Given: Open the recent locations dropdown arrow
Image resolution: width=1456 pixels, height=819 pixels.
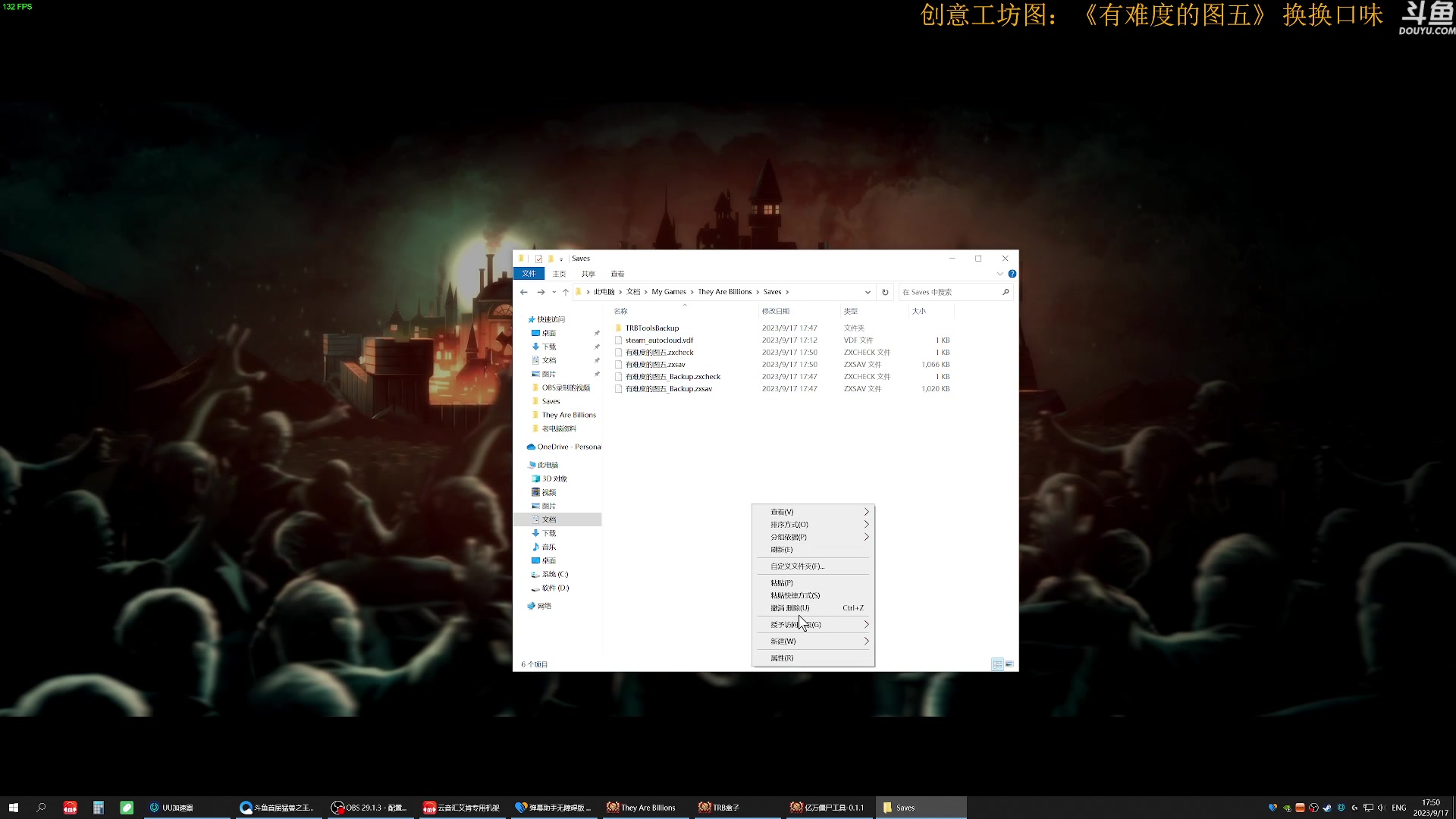Looking at the screenshot, I should click(554, 292).
